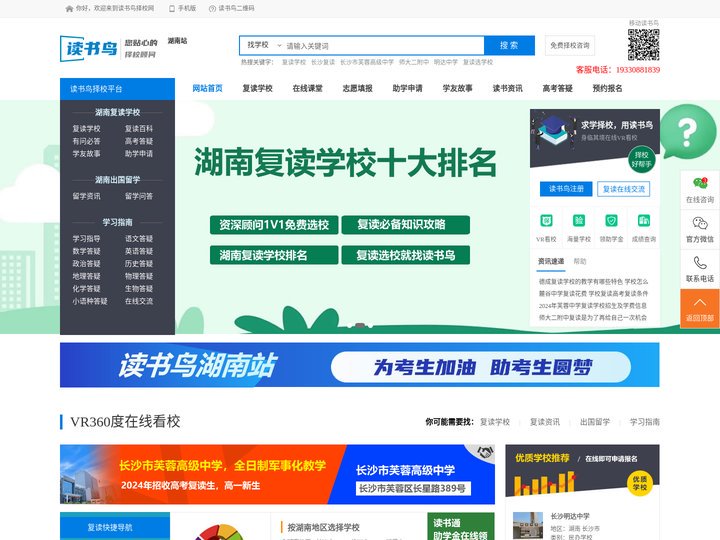Open 读书资讯 in the top navigation
720x540 pixels.
point(507,88)
